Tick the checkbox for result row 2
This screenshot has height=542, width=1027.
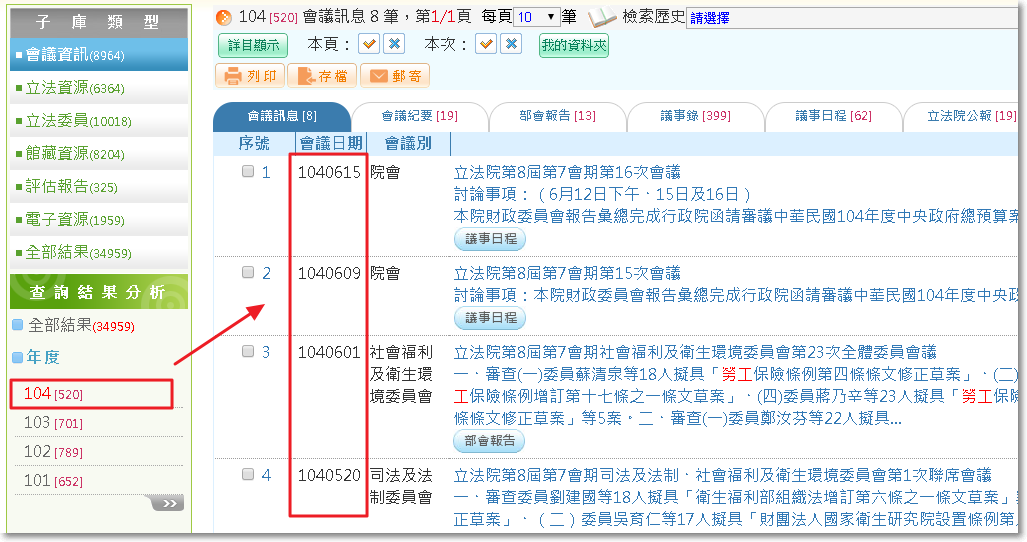[248, 272]
